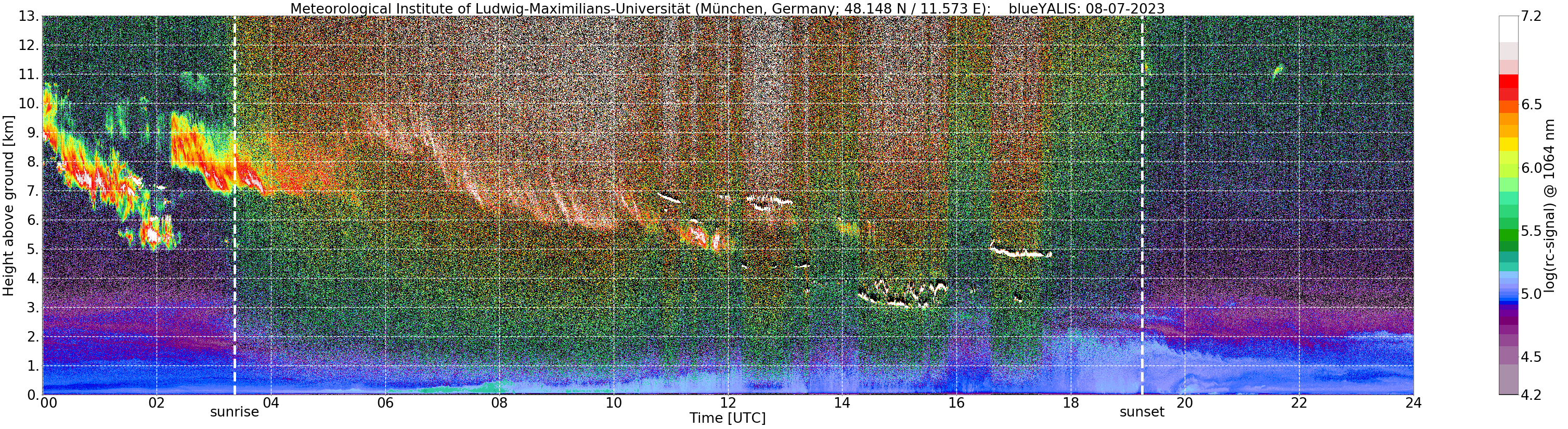Click the plot title 'Meteorological Institute of Ludwig-Maximilians-Universität'
This screenshot has width=1568, height=429.
point(490,8)
